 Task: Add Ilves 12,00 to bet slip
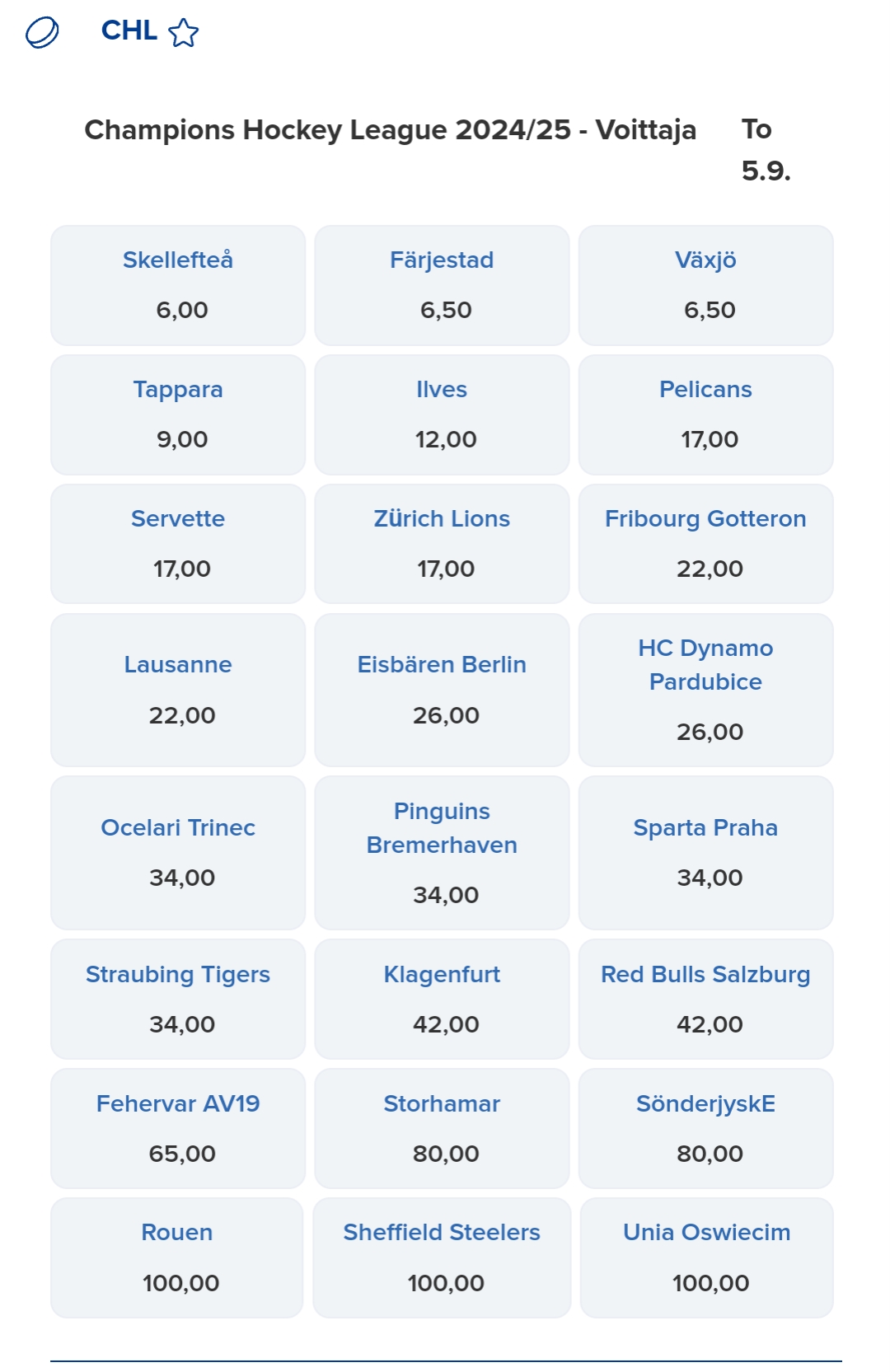click(442, 414)
